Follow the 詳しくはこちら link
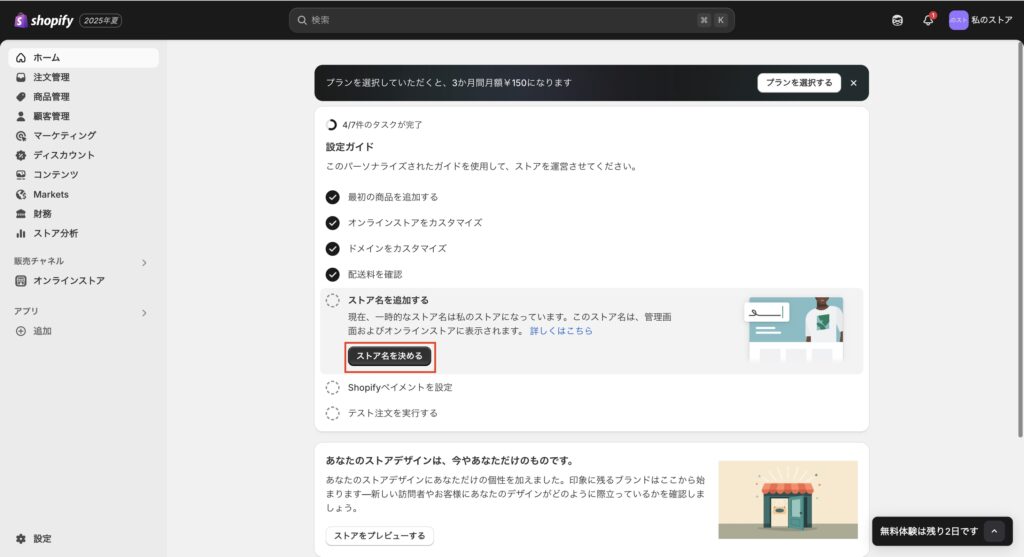The width and height of the screenshot is (1024, 557). click(561, 330)
